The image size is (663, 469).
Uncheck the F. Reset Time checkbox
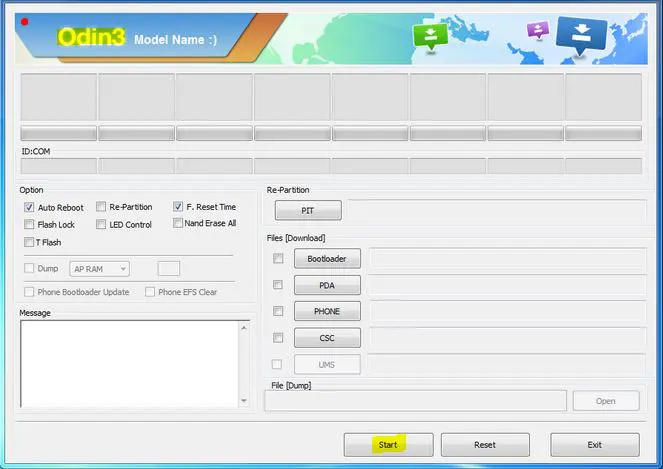[178, 206]
